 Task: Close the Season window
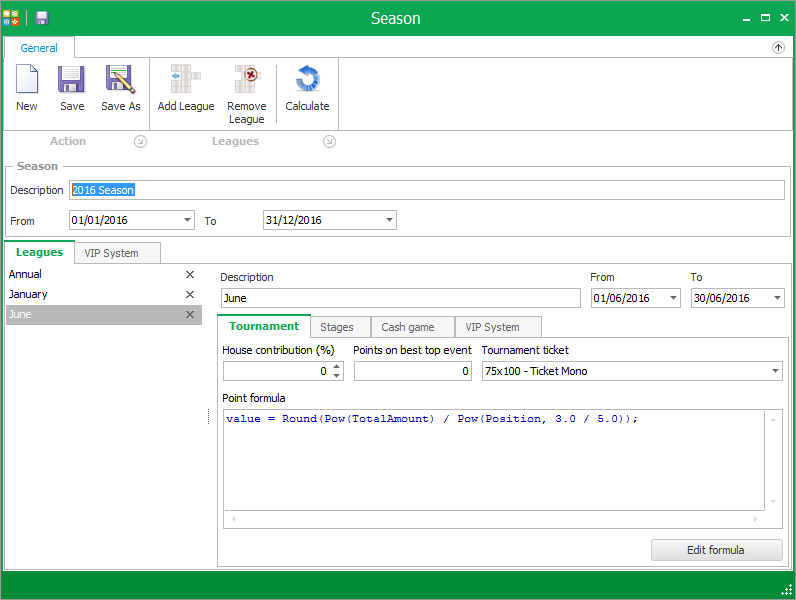pyautogui.click(x=784, y=18)
